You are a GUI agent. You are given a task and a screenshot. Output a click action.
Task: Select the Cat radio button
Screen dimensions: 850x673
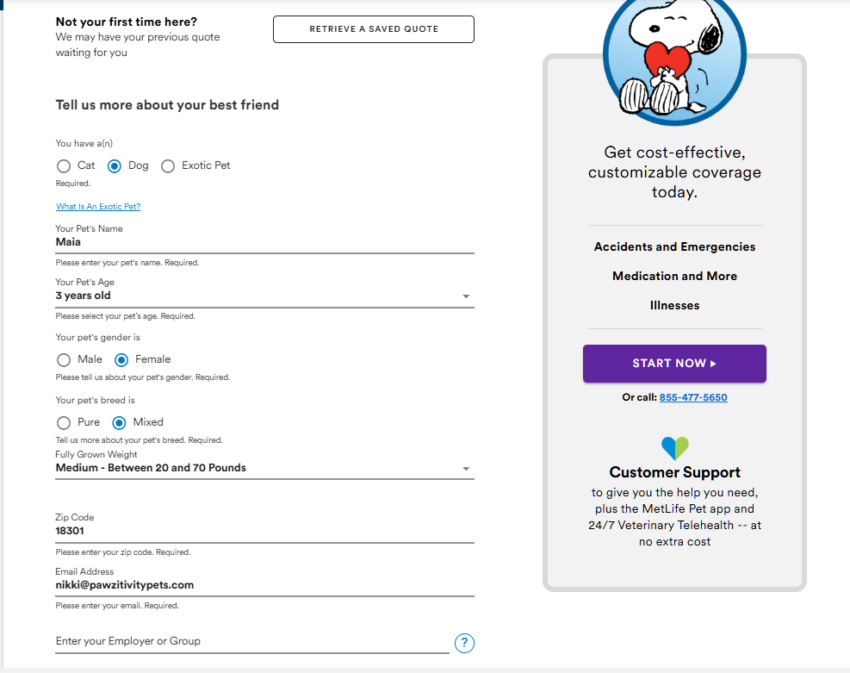pyautogui.click(x=64, y=166)
